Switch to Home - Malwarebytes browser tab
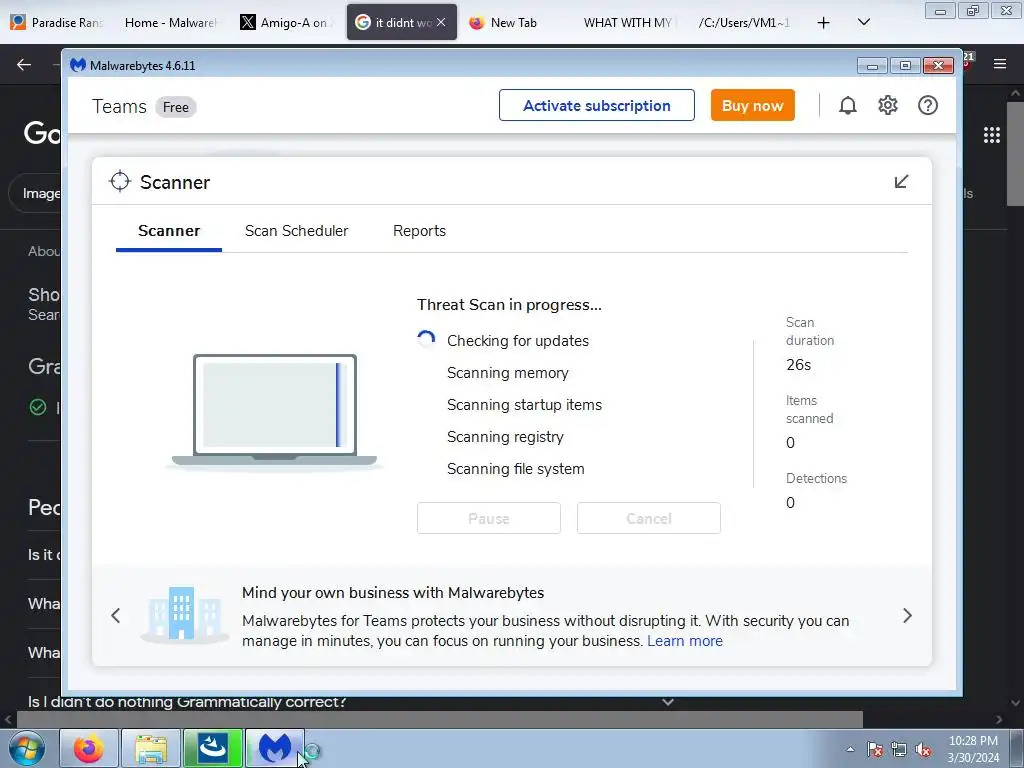This screenshot has height=768, width=1024. tap(170, 22)
